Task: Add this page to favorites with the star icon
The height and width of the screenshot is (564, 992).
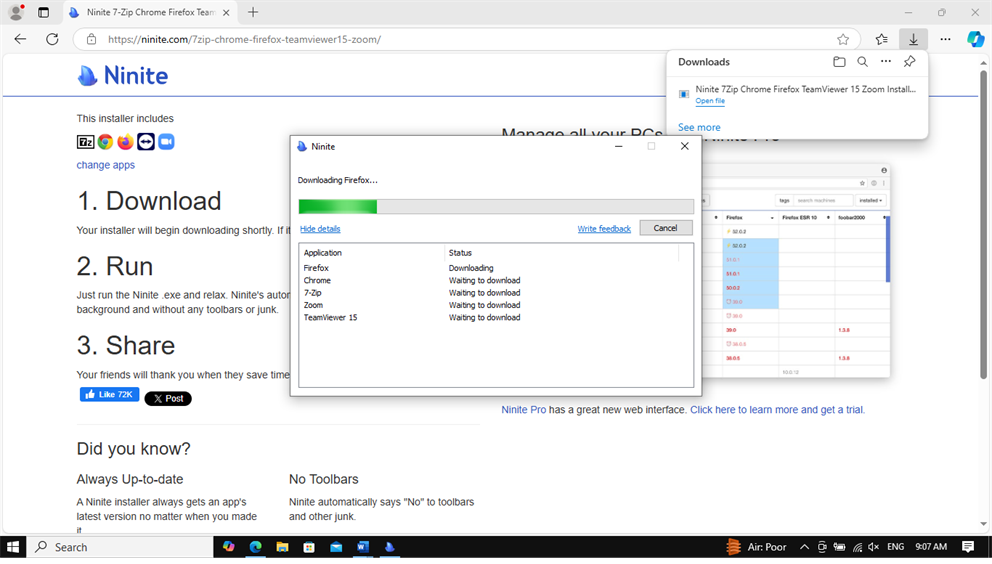Action: pyautogui.click(x=843, y=40)
